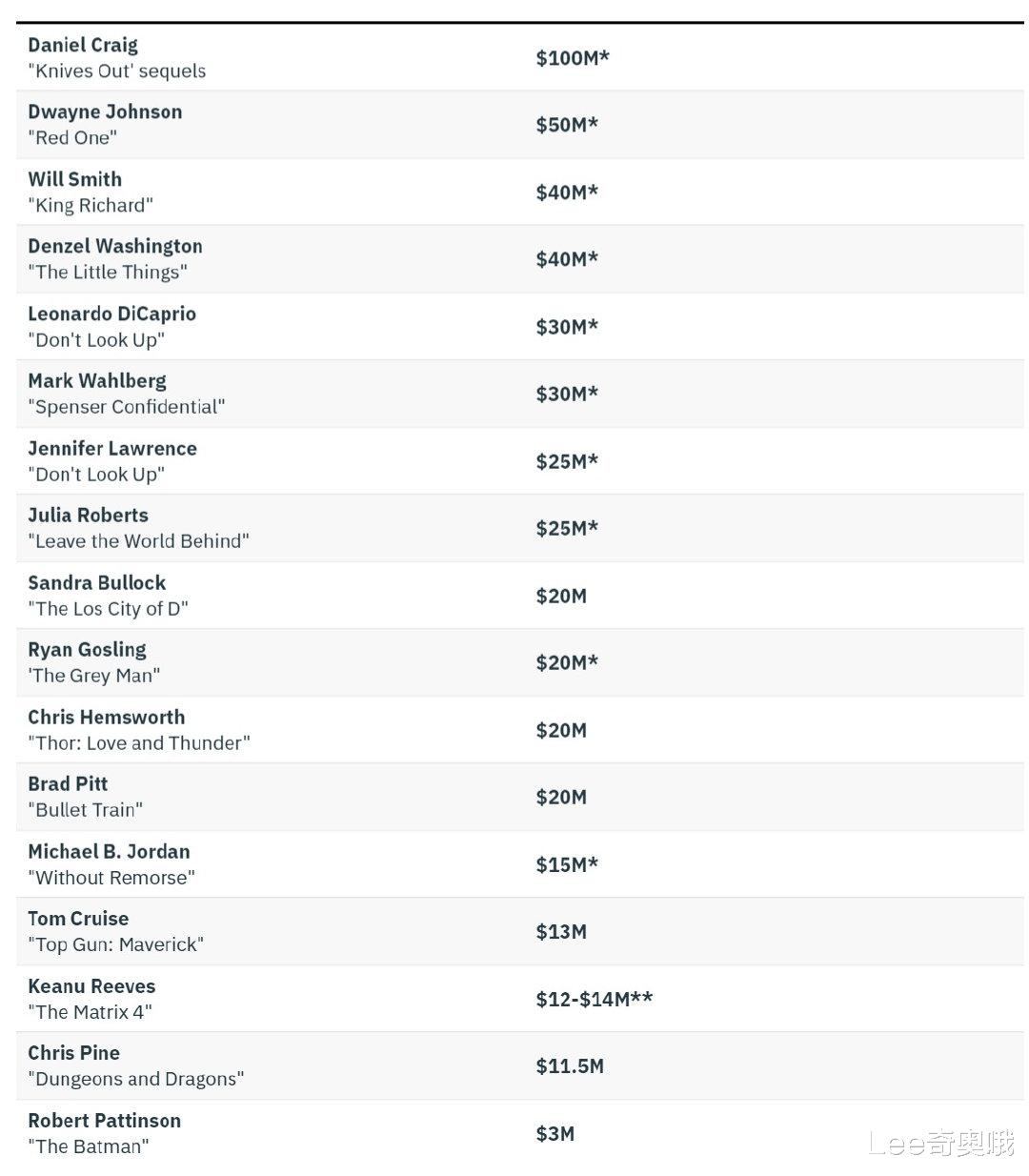Click the $100M* salary figure

(x=572, y=58)
